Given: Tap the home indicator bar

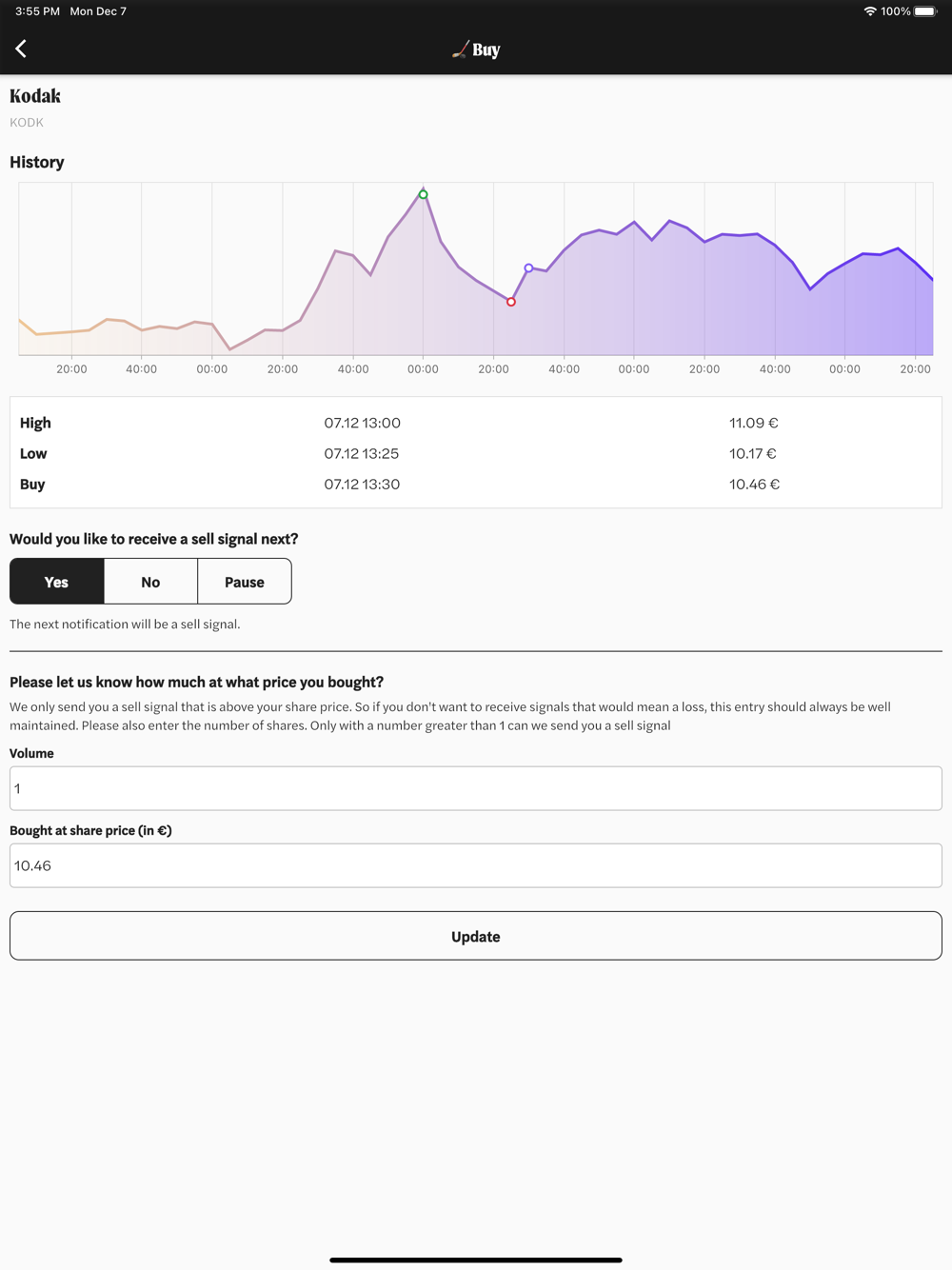Looking at the screenshot, I should click(476, 1260).
